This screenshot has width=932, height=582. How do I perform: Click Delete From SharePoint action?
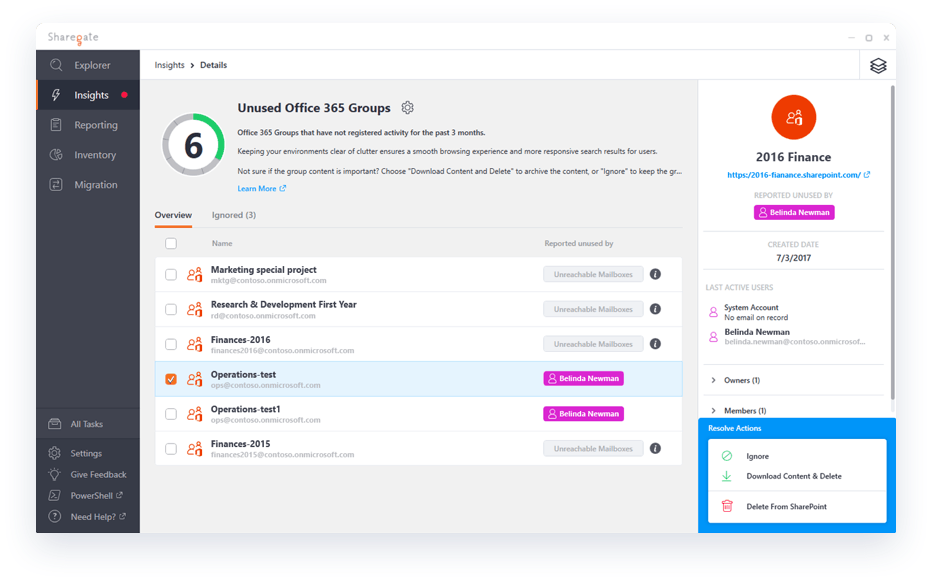tap(786, 507)
